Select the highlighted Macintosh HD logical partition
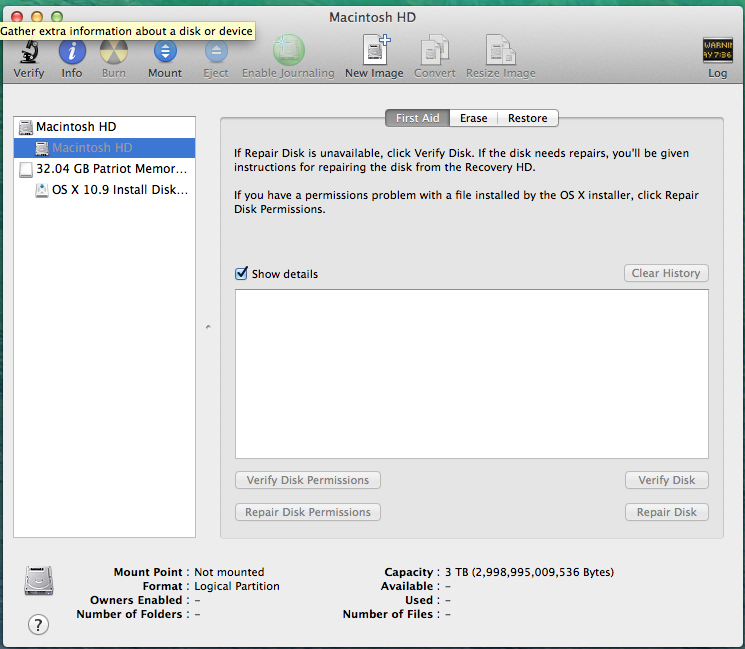This screenshot has height=649, width=745. [105, 148]
